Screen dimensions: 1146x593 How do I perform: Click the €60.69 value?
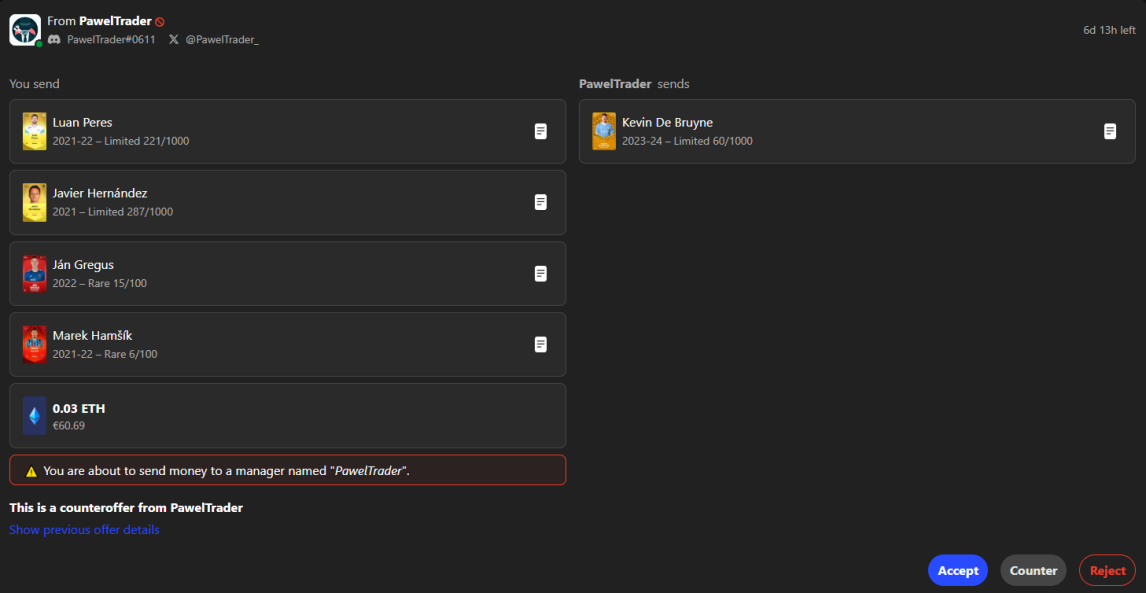[69, 425]
